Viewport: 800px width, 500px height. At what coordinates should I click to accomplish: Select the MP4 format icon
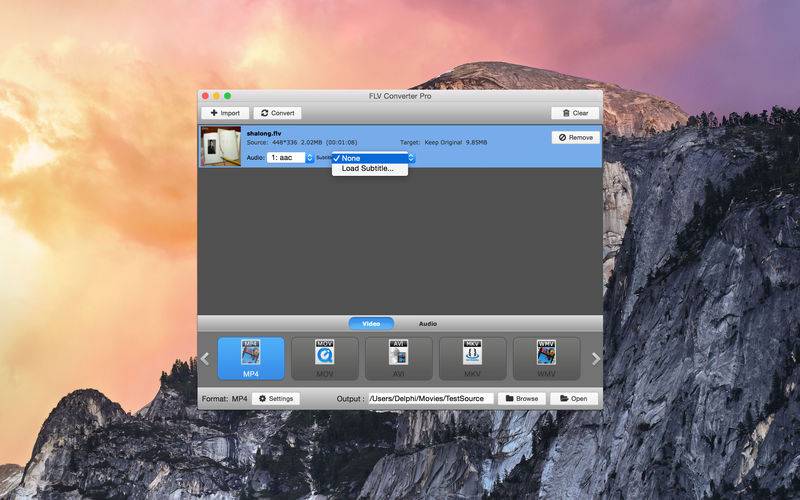[x=251, y=359]
